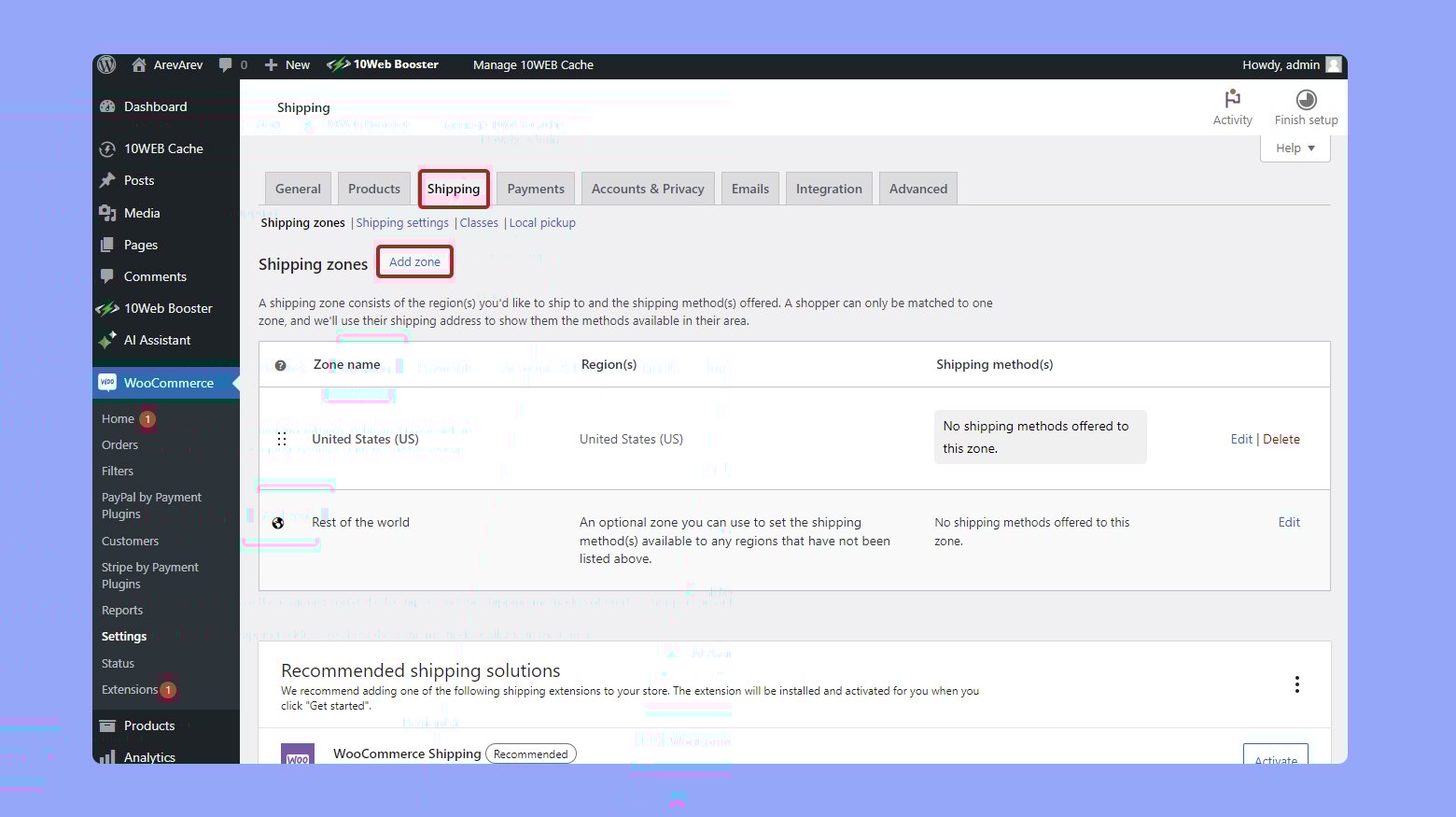The image size is (1456, 817).
Task: Switch to the Accounts & Privacy tab
Action: tap(648, 189)
